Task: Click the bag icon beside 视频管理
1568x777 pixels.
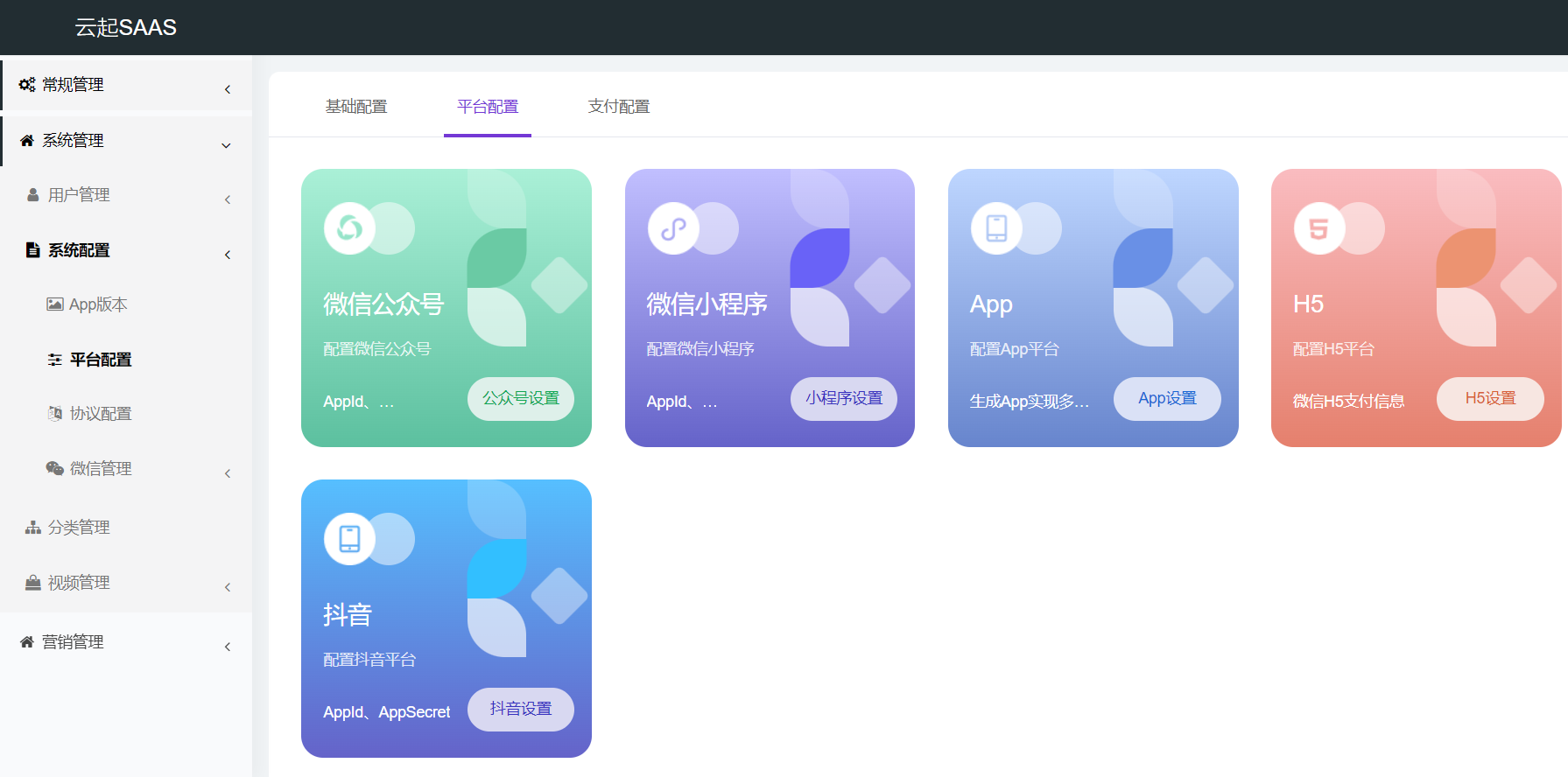Action: tap(33, 583)
